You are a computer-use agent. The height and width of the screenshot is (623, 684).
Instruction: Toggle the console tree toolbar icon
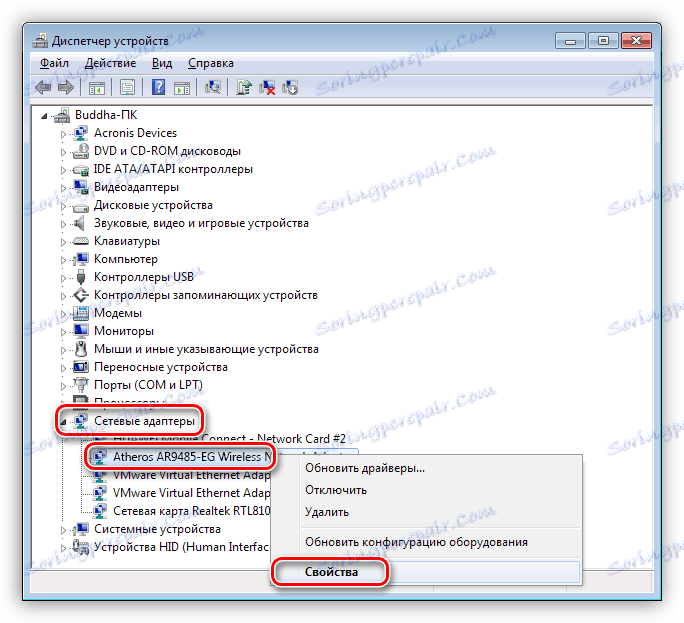tap(97, 88)
